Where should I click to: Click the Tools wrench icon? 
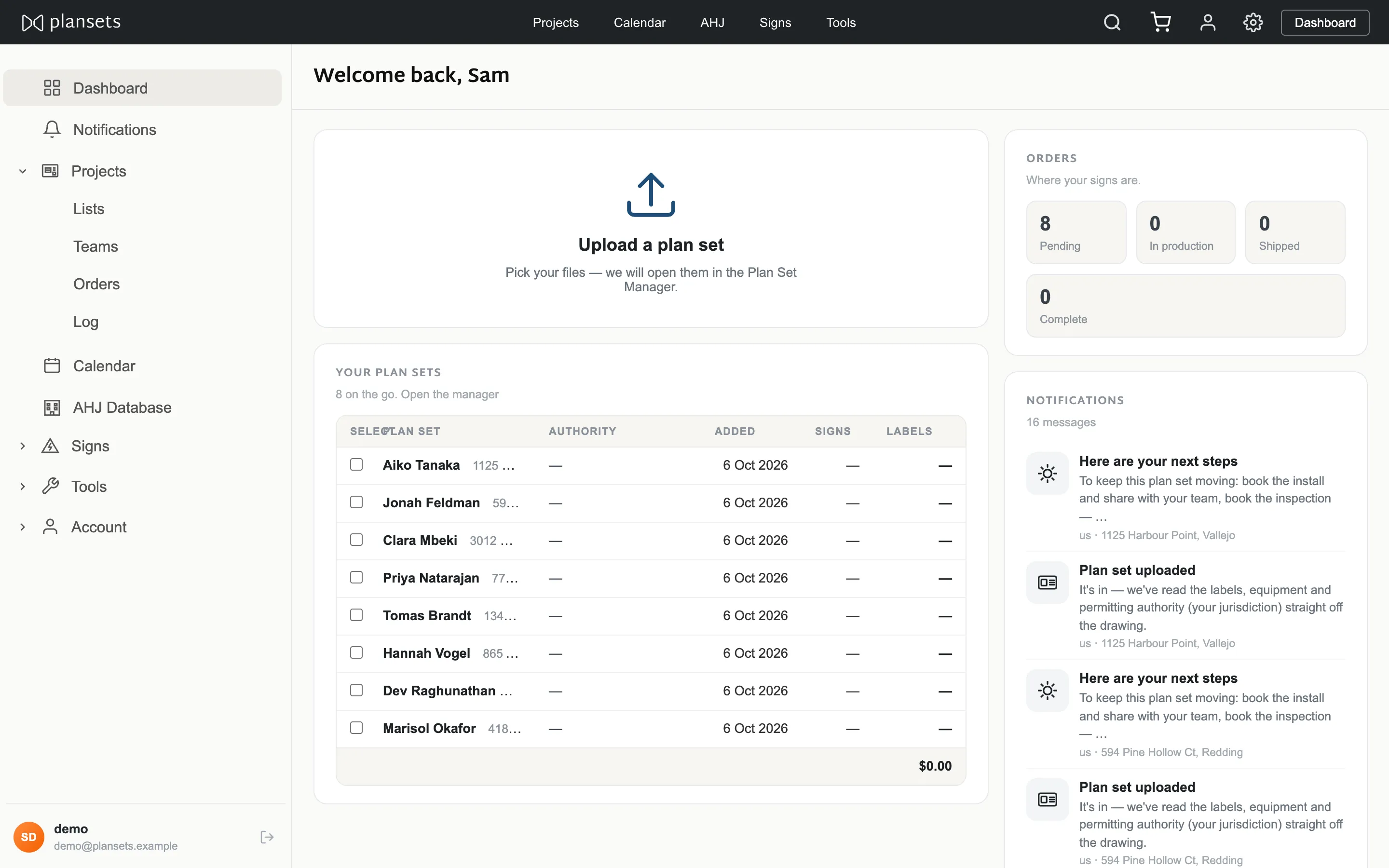51,486
